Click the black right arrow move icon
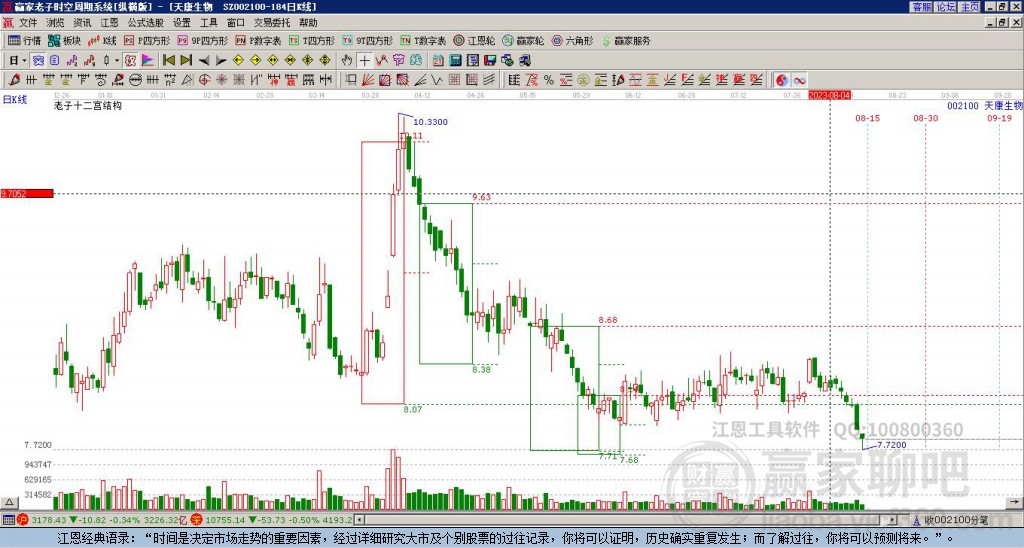The width and height of the screenshot is (1024, 548). 221,61
